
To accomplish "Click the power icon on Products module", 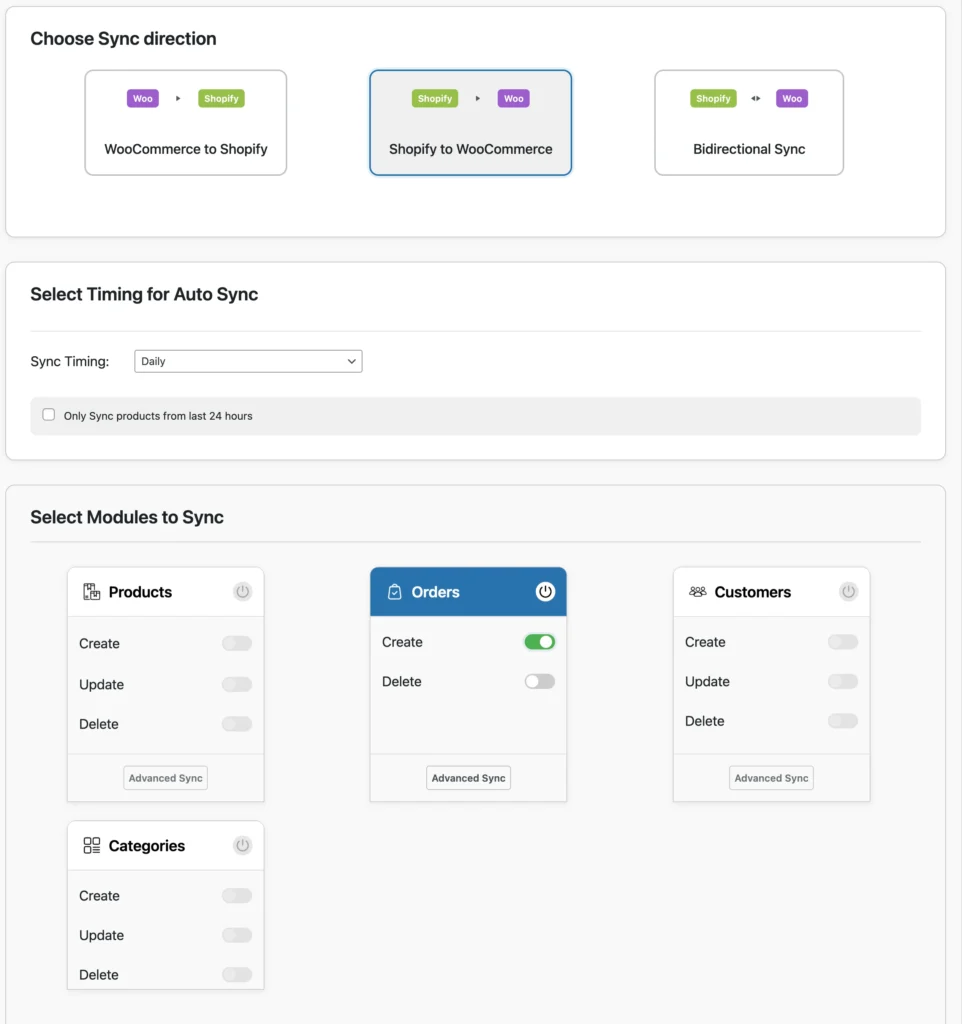I will coord(242,591).
